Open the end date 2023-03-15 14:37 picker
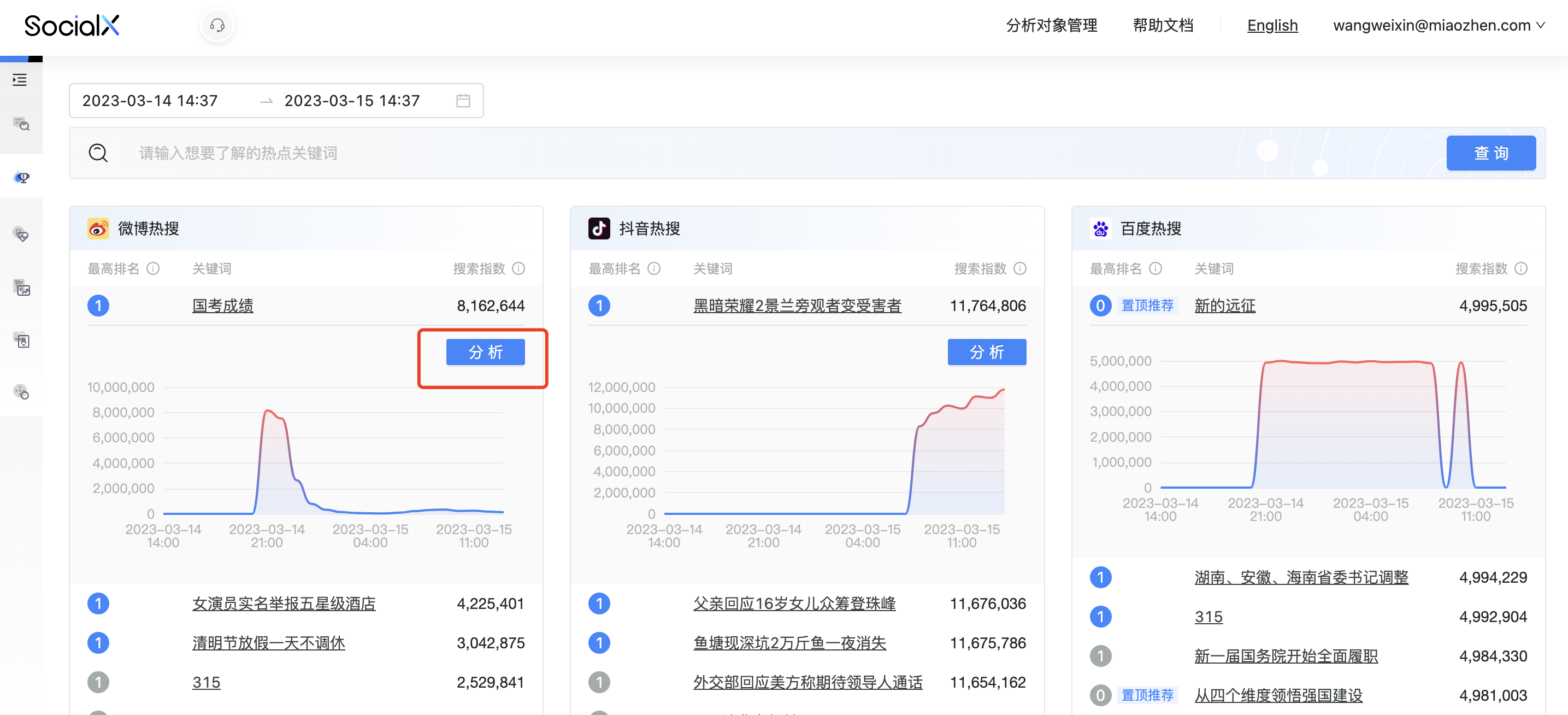The width and height of the screenshot is (1568, 715). (x=352, y=101)
